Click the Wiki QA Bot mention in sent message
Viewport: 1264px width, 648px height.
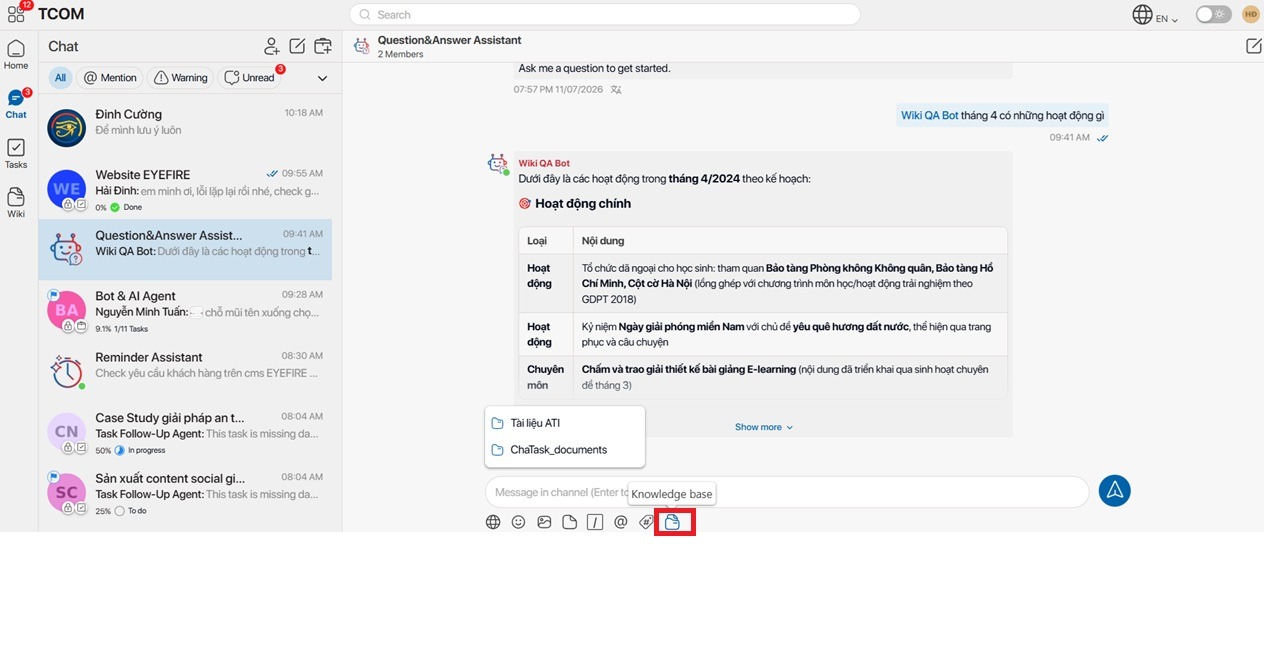(930, 116)
